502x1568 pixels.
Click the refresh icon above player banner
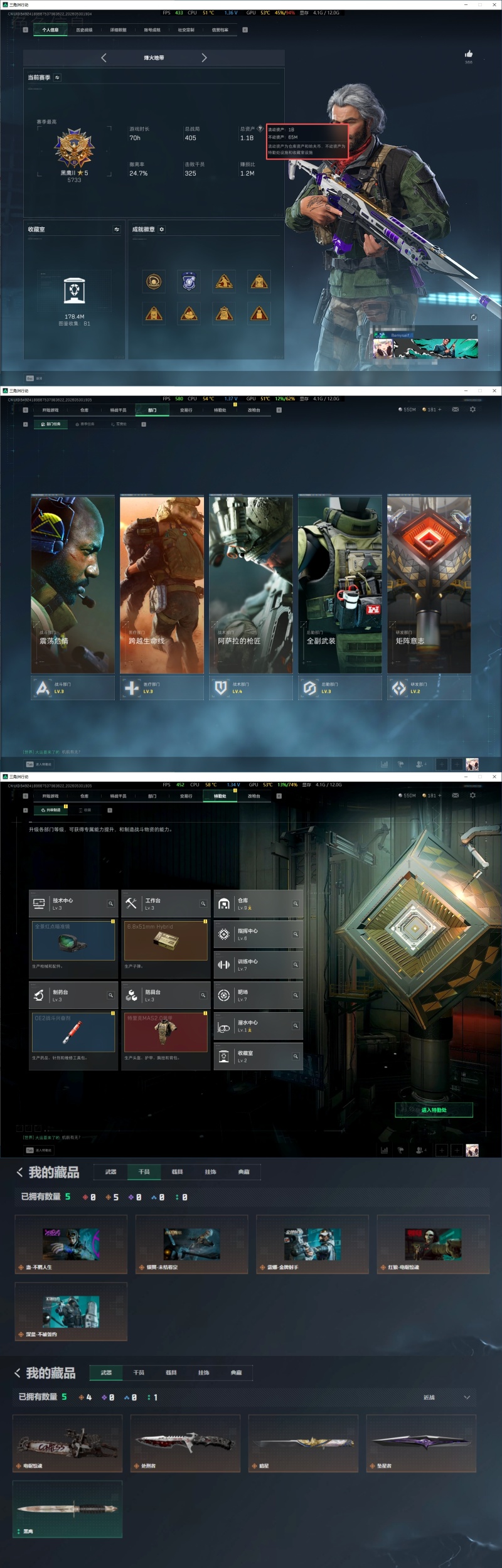pos(474,317)
